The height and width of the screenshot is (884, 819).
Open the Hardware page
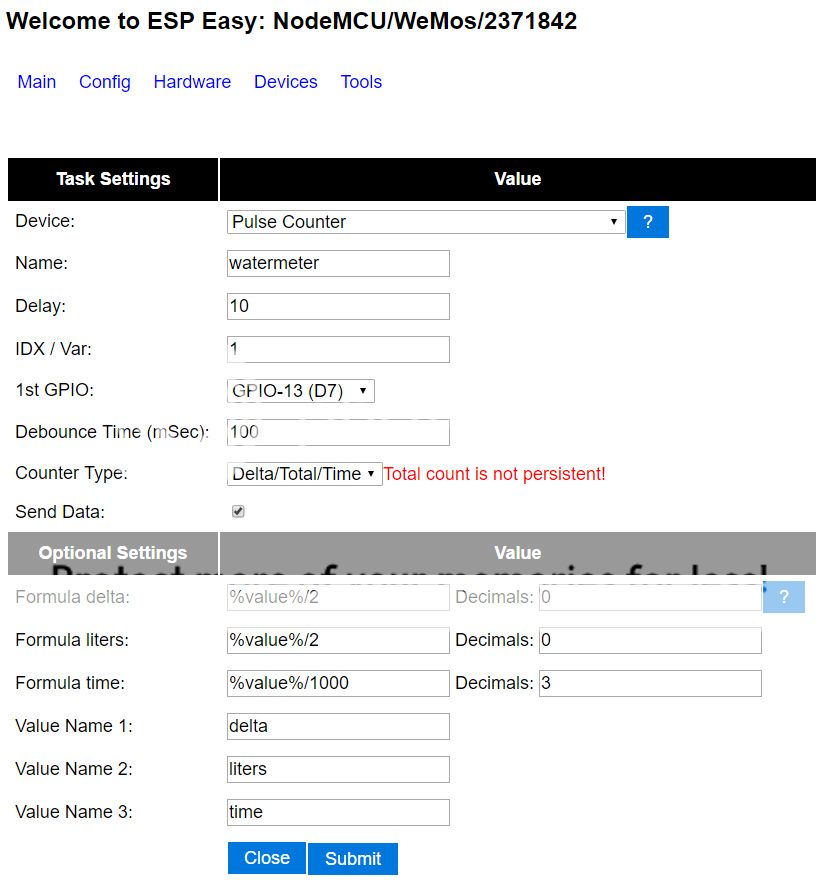[x=192, y=82]
